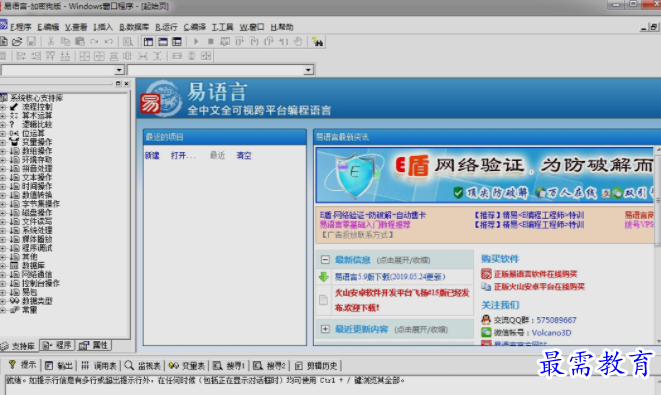Click the Find magnifier toolbar icon

click(128, 41)
